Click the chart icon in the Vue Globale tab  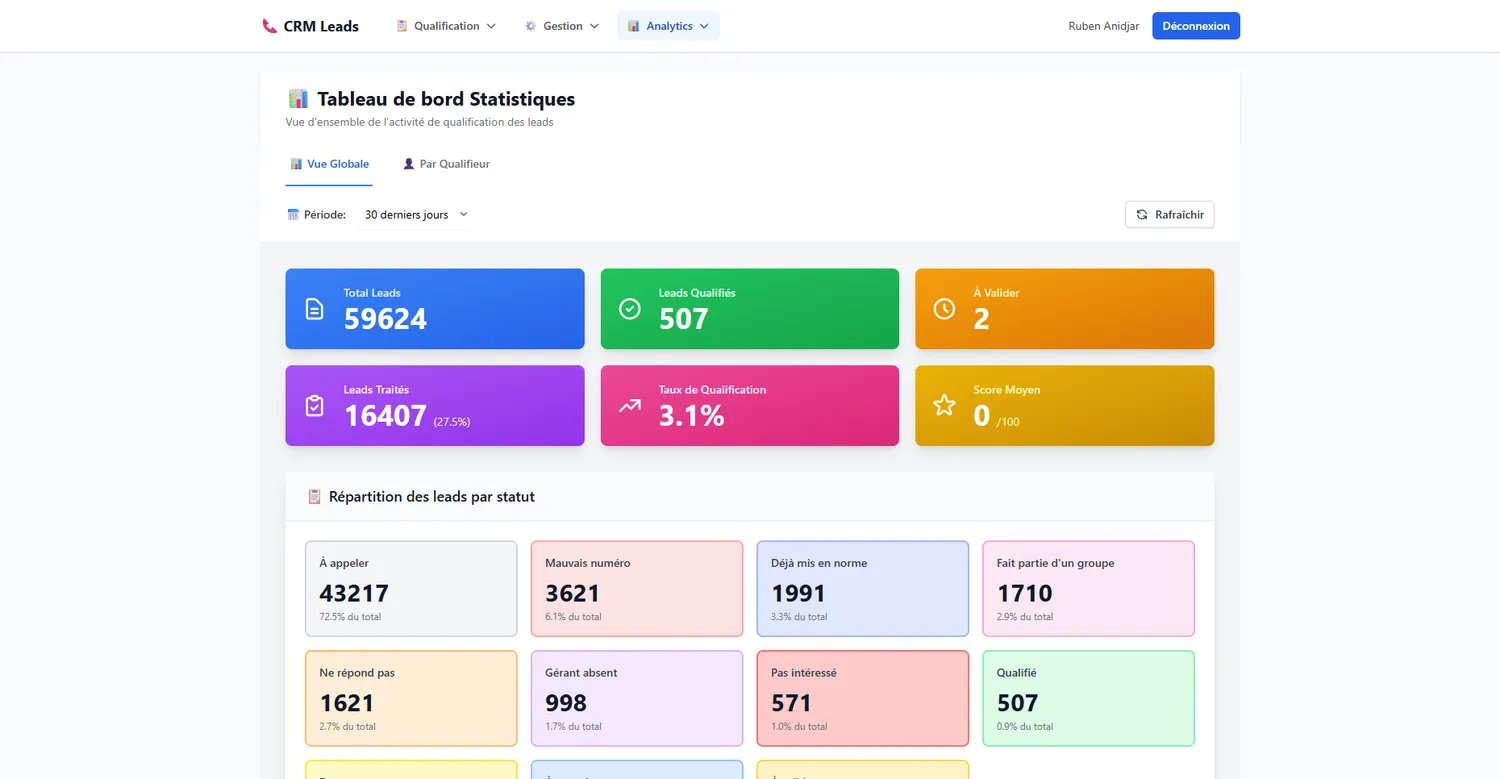[x=296, y=164]
